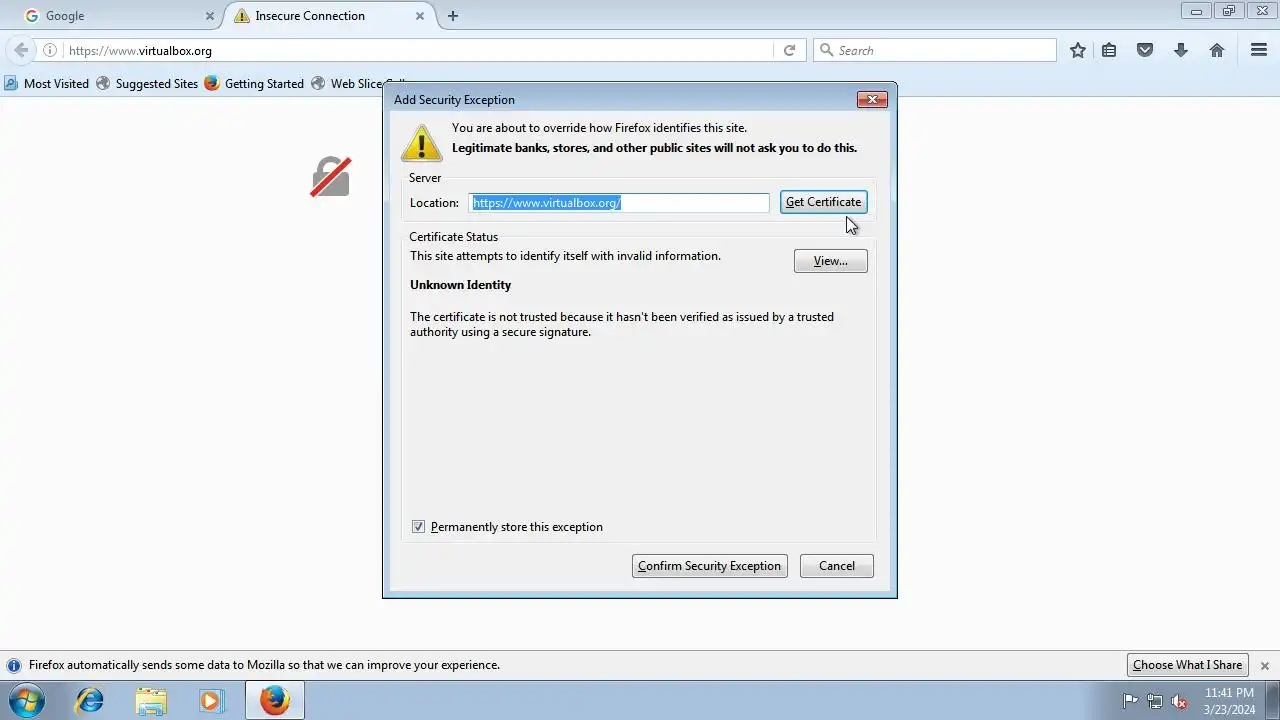This screenshot has width=1280, height=720.
Task: Open the Downloads arrow icon
Action: (x=1181, y=50)
